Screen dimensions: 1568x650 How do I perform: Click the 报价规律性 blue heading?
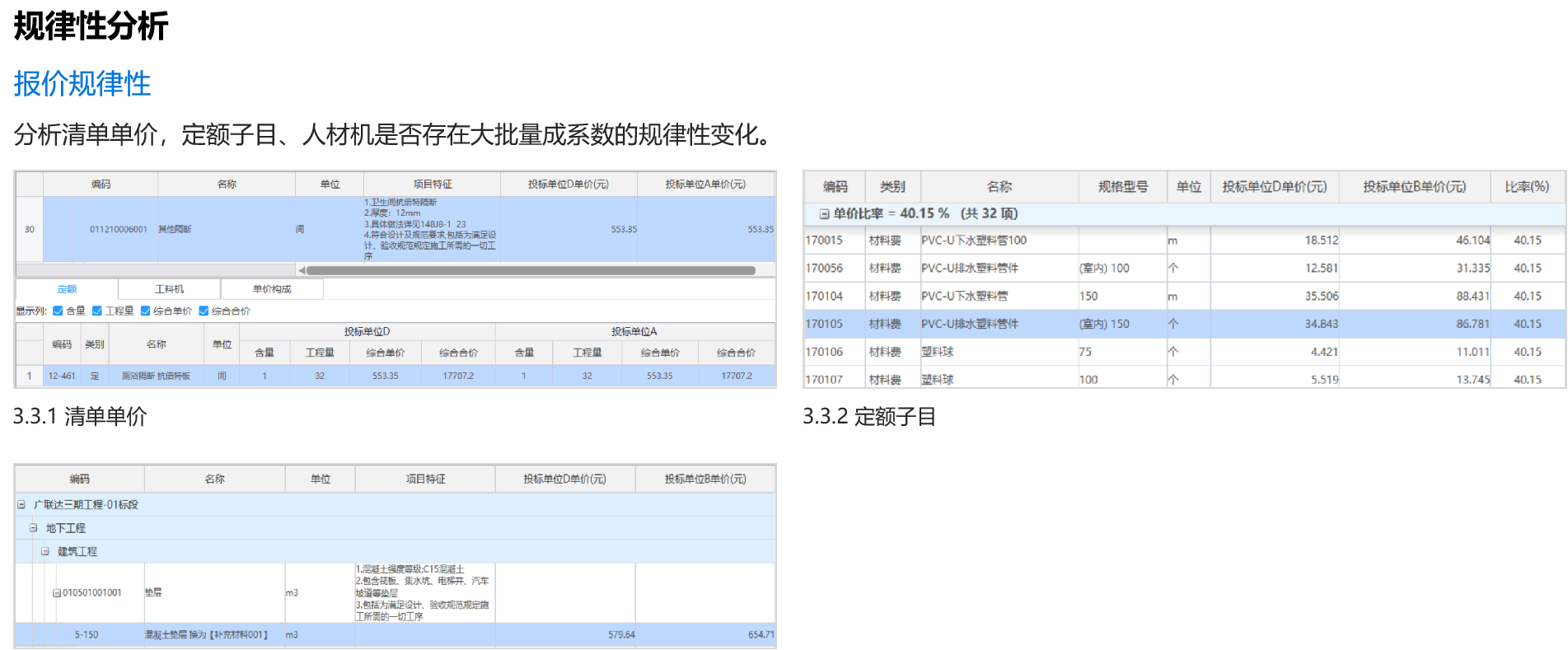[82, 84]
